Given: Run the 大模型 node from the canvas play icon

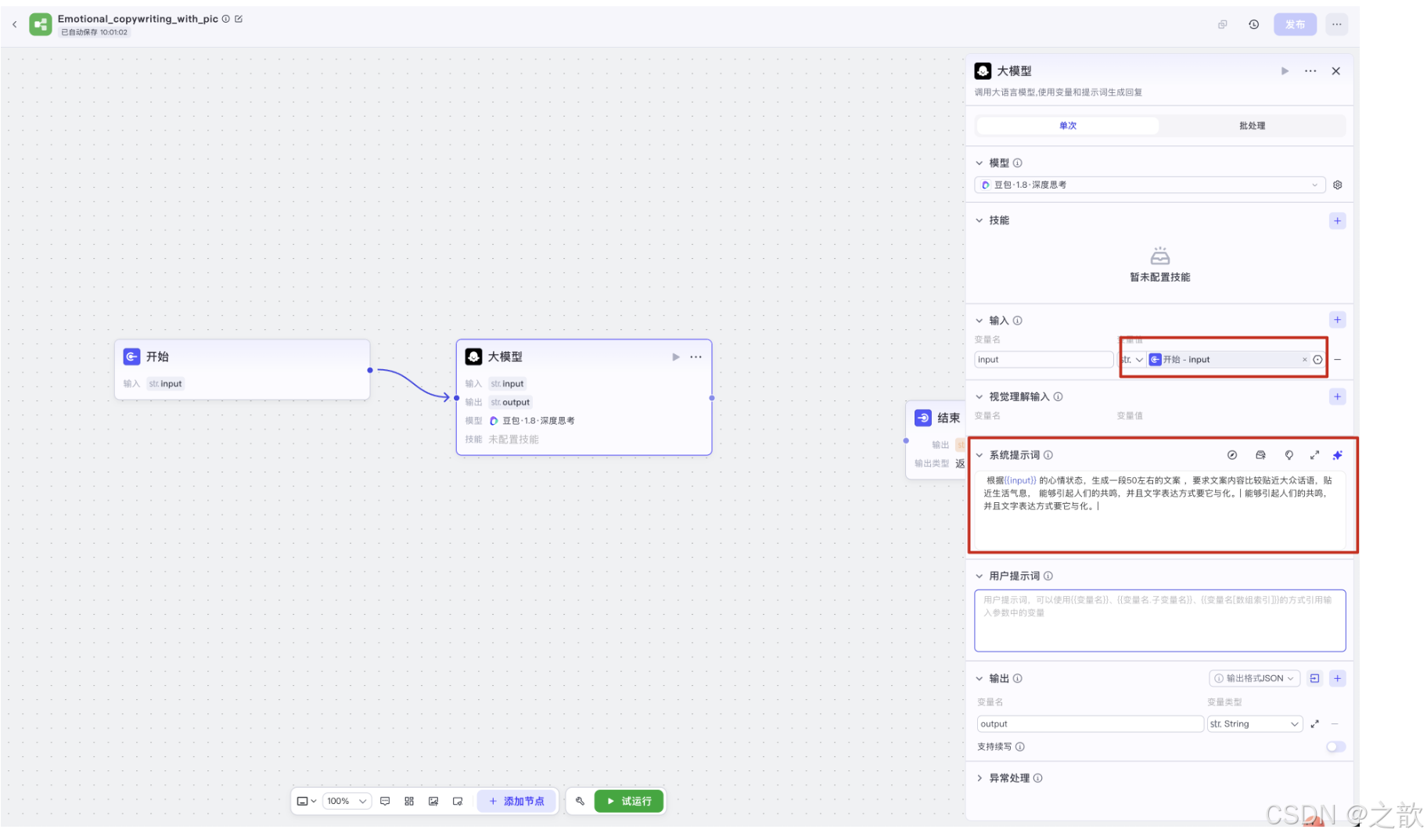Looking at the screenshot, I should (x=676, y=357).
